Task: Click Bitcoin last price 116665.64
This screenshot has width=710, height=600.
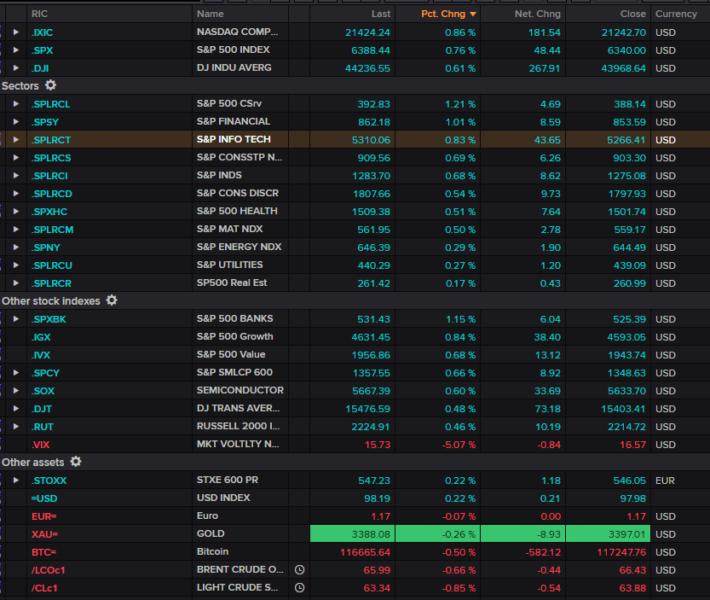Action: pos(365,552)
